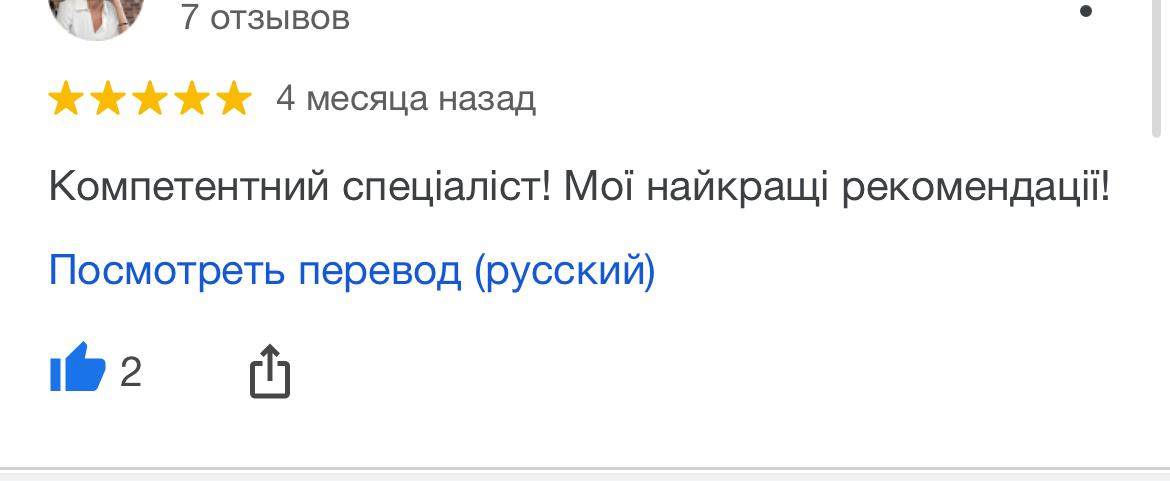Click the second star in the rating
This screenshot has height=481, width=1170.
pos(107,99)
